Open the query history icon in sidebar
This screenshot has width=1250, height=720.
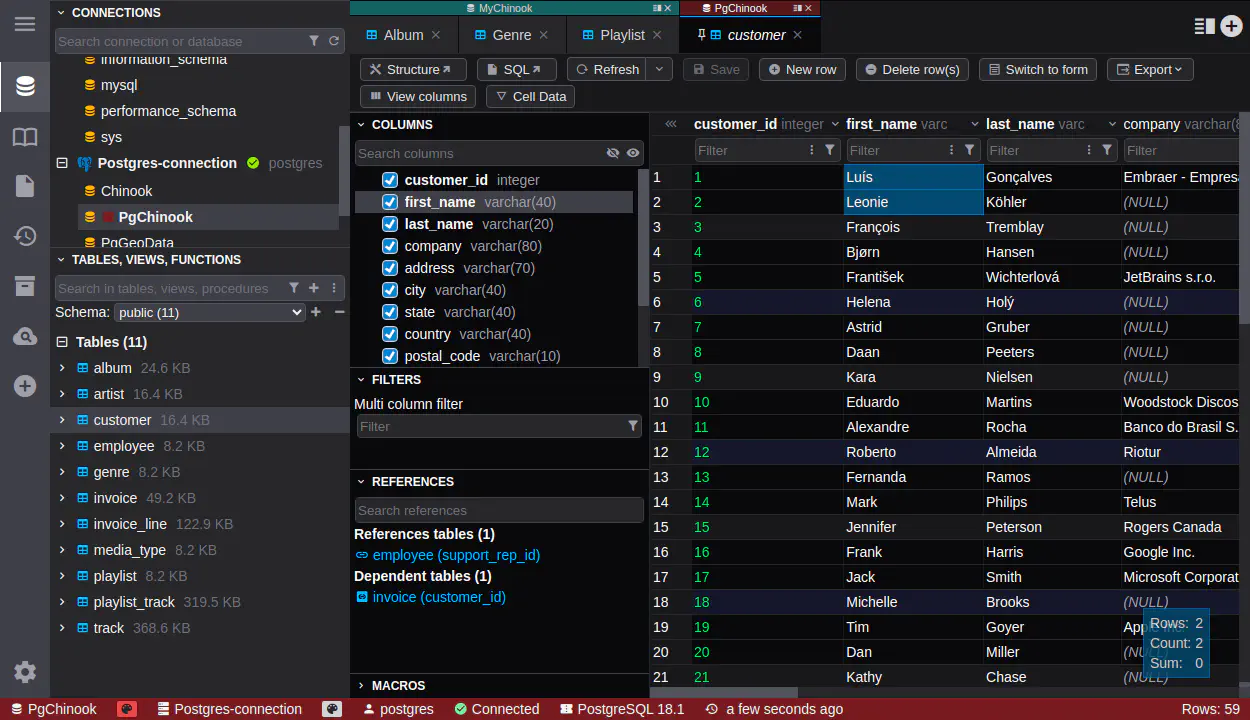25,236
